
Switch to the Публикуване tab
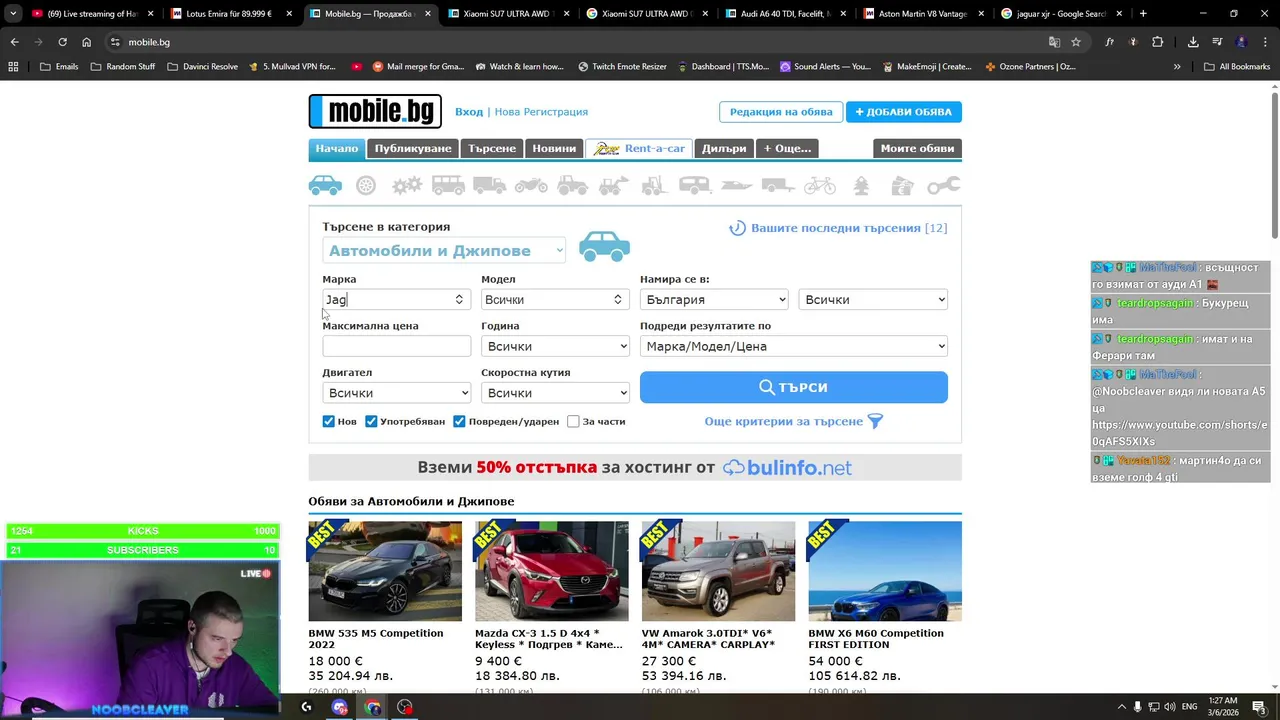413,148
